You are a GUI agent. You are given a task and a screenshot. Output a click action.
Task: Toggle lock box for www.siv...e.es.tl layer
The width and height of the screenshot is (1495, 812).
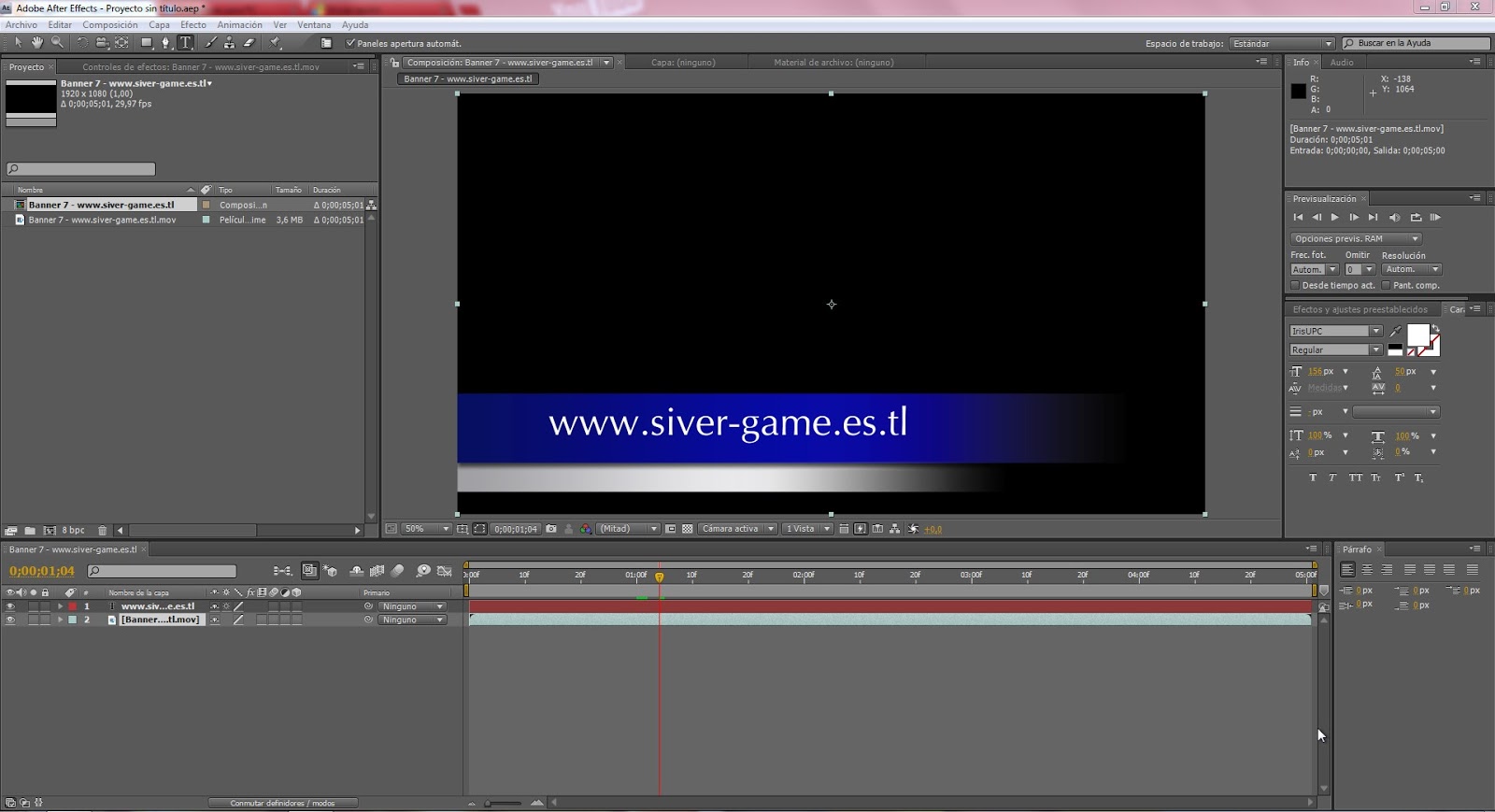pos(45,606)
